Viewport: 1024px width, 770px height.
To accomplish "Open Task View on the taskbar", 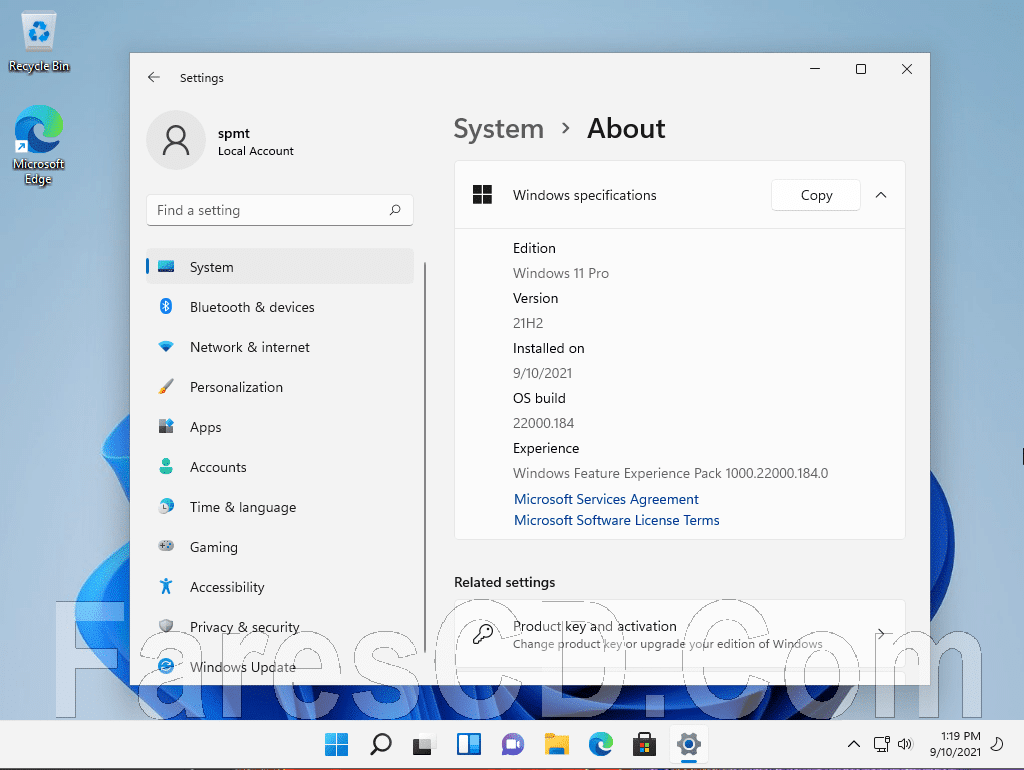I will pyautogui.click(x=424, y=745).
